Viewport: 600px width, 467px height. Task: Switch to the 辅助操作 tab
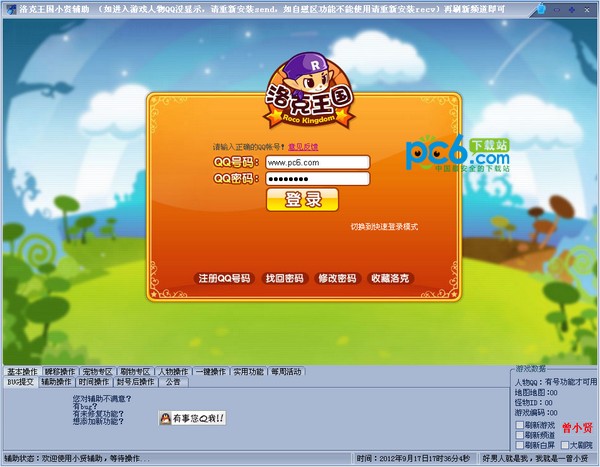point(56,382)
